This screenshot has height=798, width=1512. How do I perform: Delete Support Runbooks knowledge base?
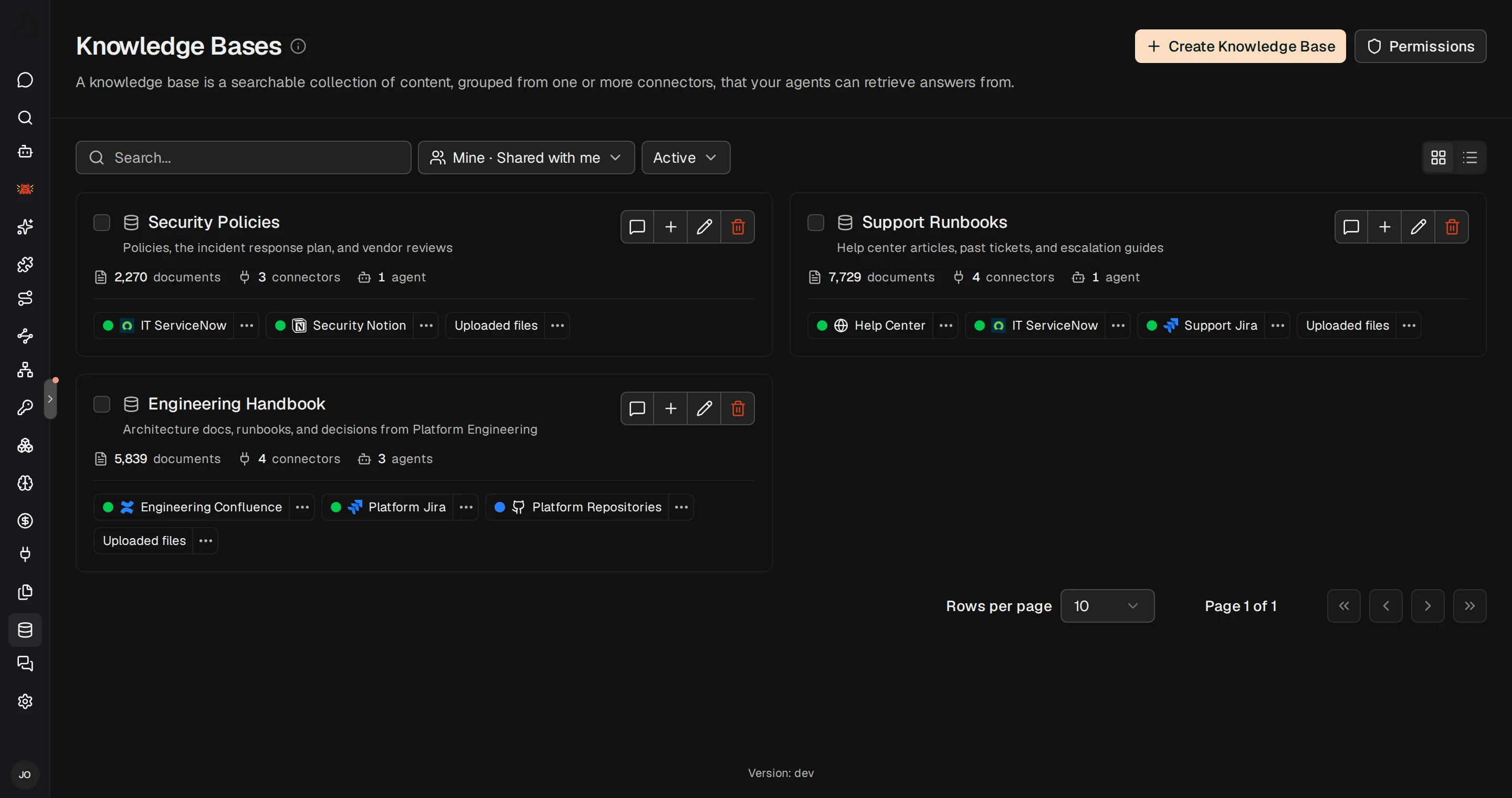pyautogui.click(x=1452, y=226)
